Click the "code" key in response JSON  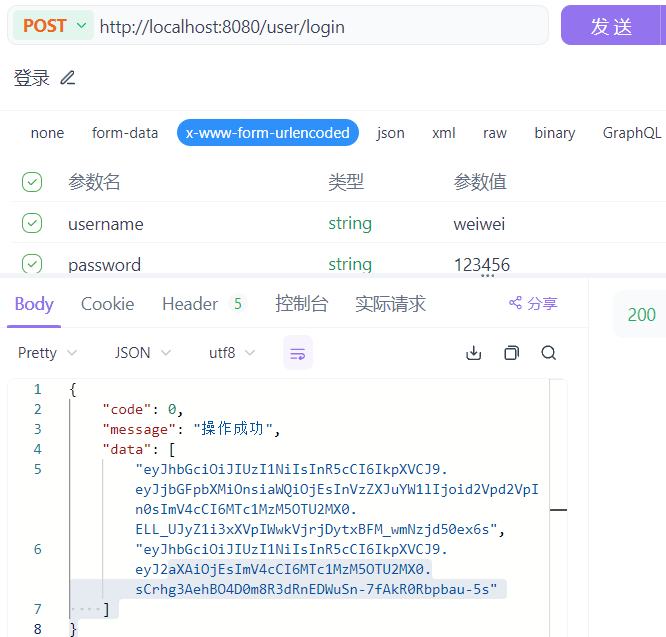point(126,409)
